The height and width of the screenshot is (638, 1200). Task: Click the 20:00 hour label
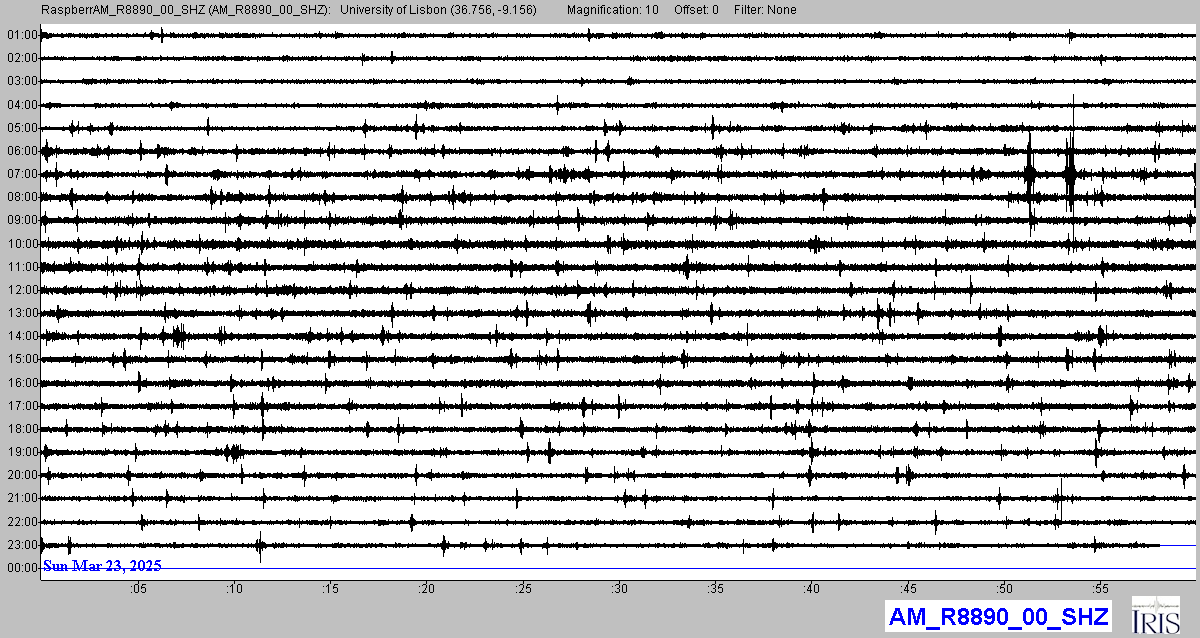tap(22, 475)
